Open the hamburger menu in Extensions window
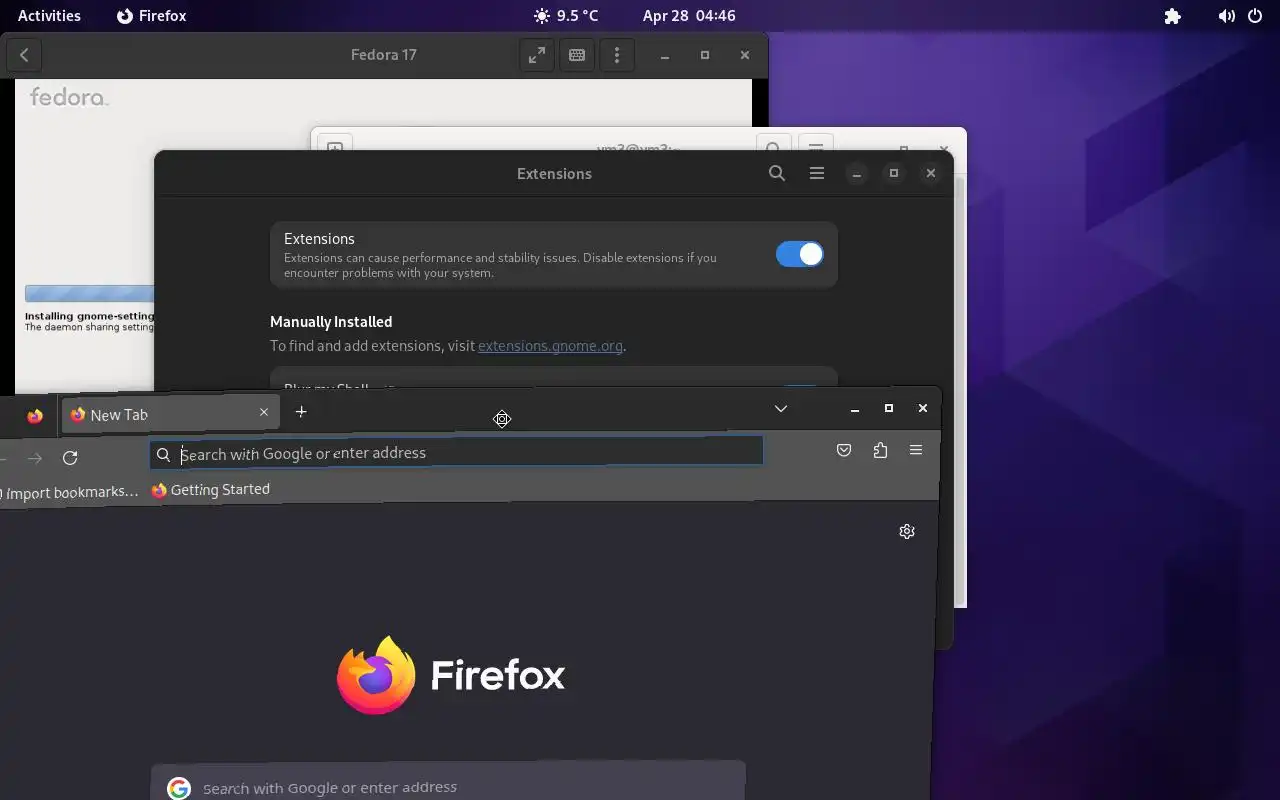The height and width of the screenshot is (800, 1280). click(x=817, y=173)
